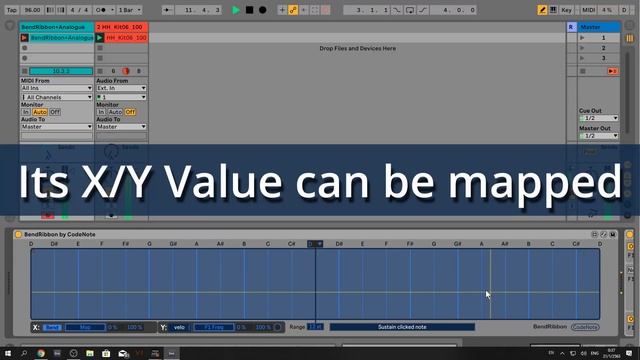Toggle the Punch-In switch icon

(397, 10)
